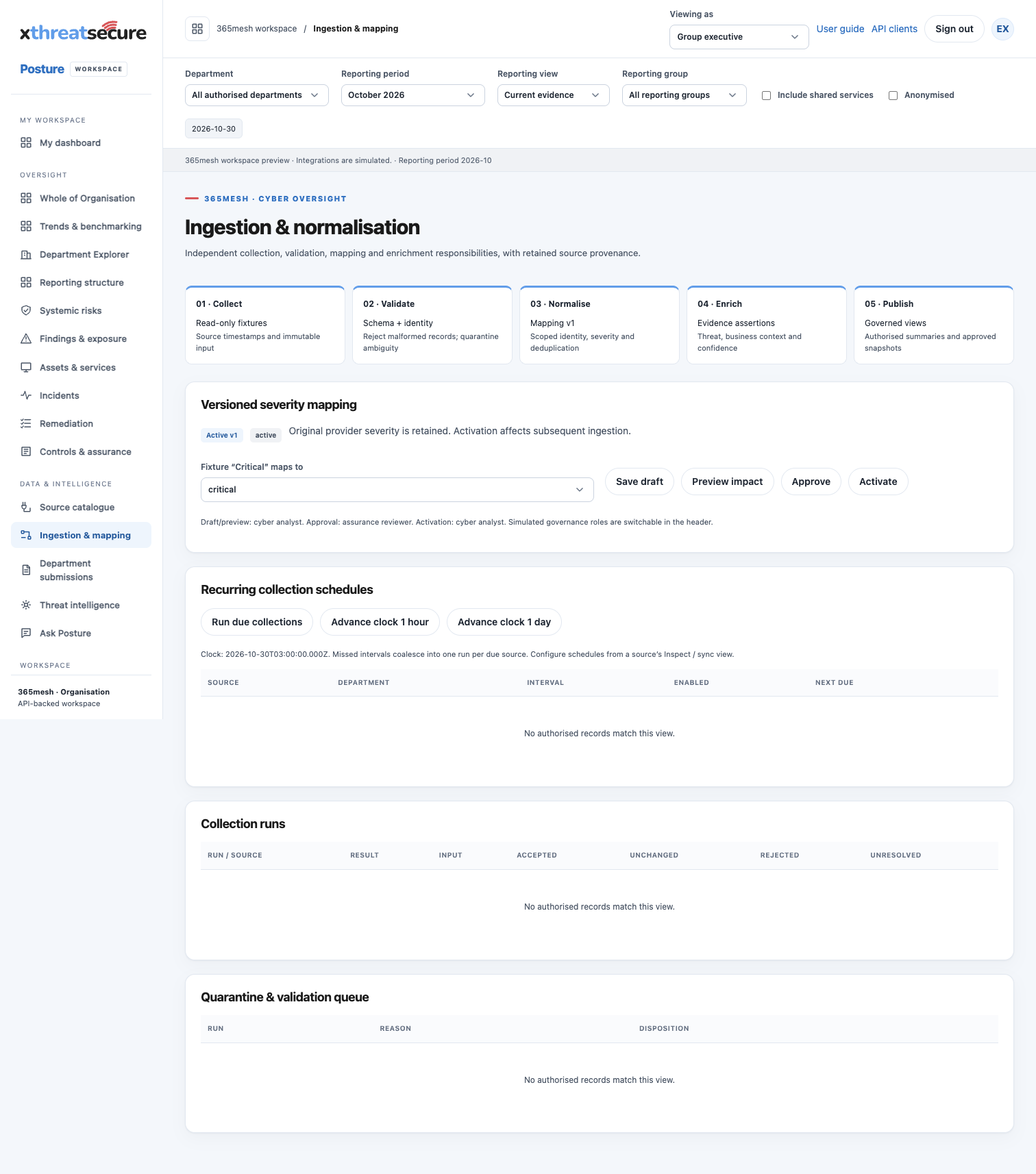Click the Trends & benchmarking icon
This screenshot has height=1174, width=1036.
26,226
